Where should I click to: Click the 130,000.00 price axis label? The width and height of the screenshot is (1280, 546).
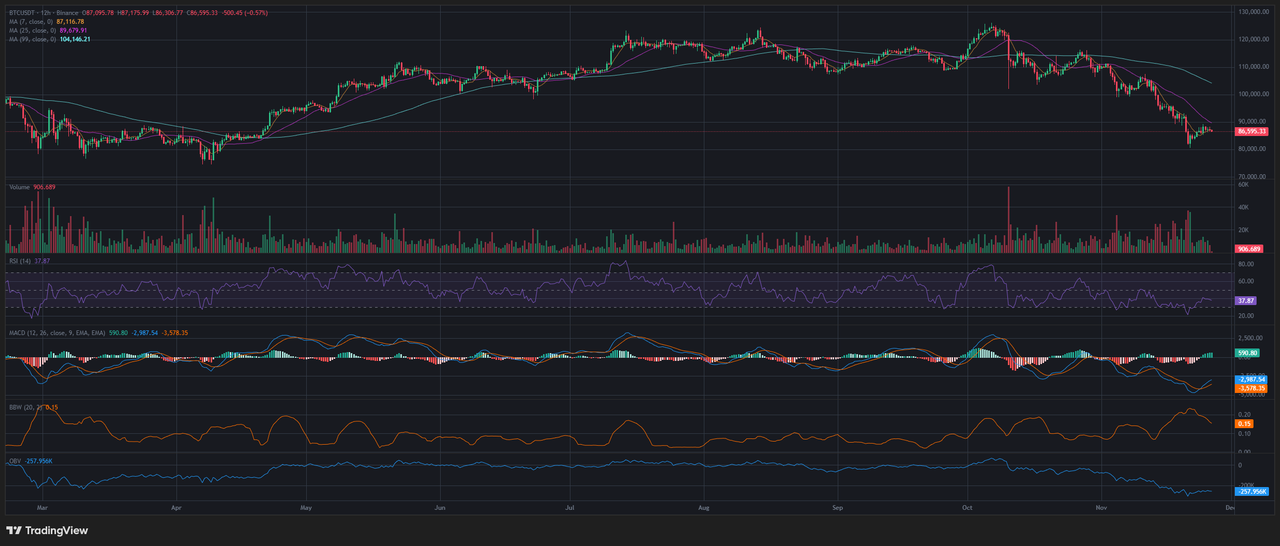click(1252, 12)
